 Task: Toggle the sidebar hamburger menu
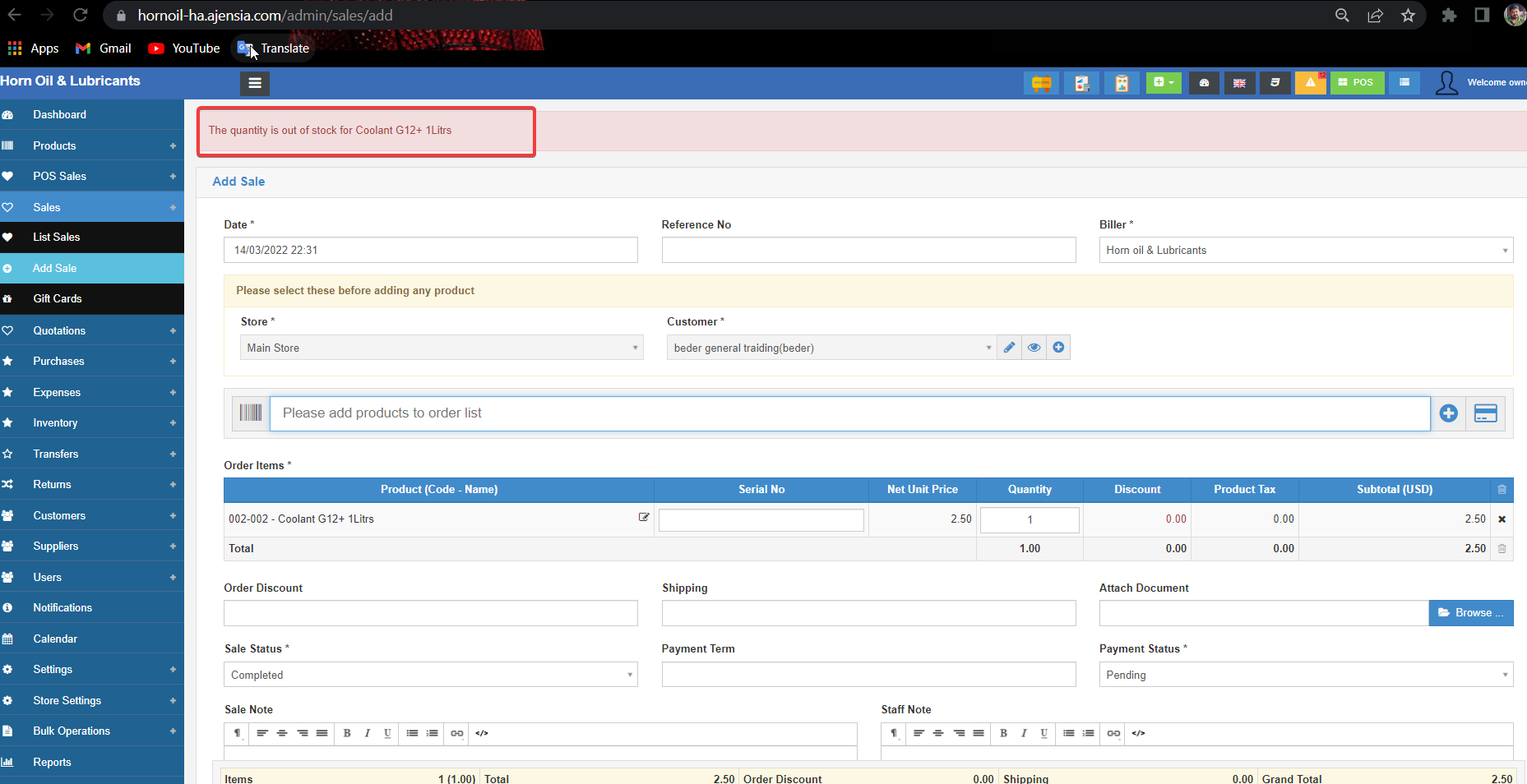click(255, 83)
